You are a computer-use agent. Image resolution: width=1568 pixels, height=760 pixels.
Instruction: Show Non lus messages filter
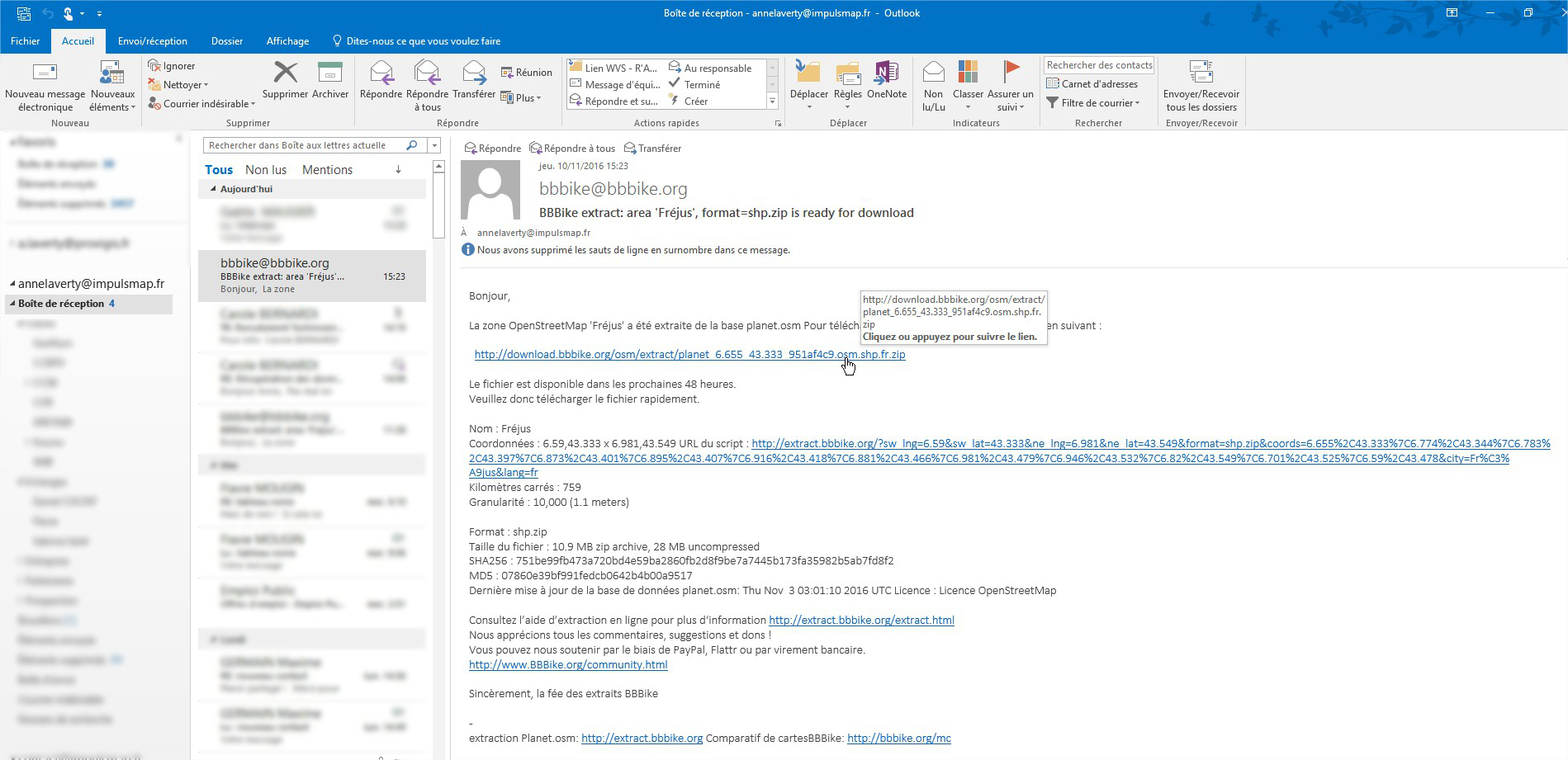(x=266, y=170)
